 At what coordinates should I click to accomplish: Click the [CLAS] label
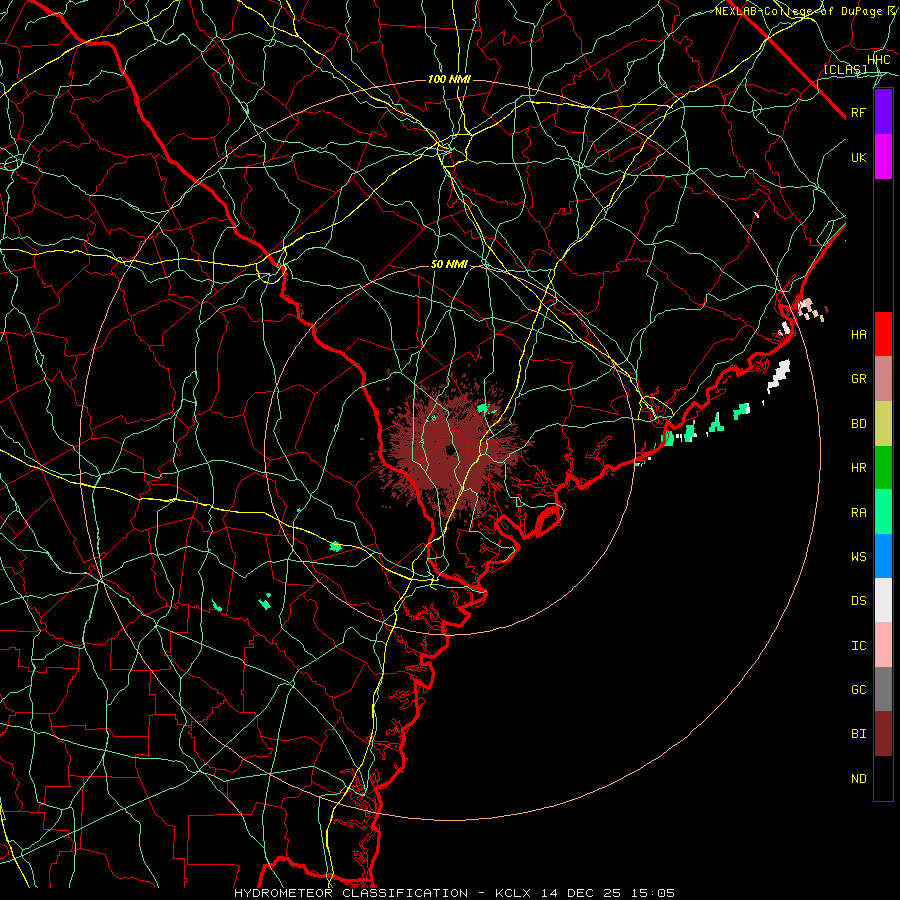pos(845,70)
